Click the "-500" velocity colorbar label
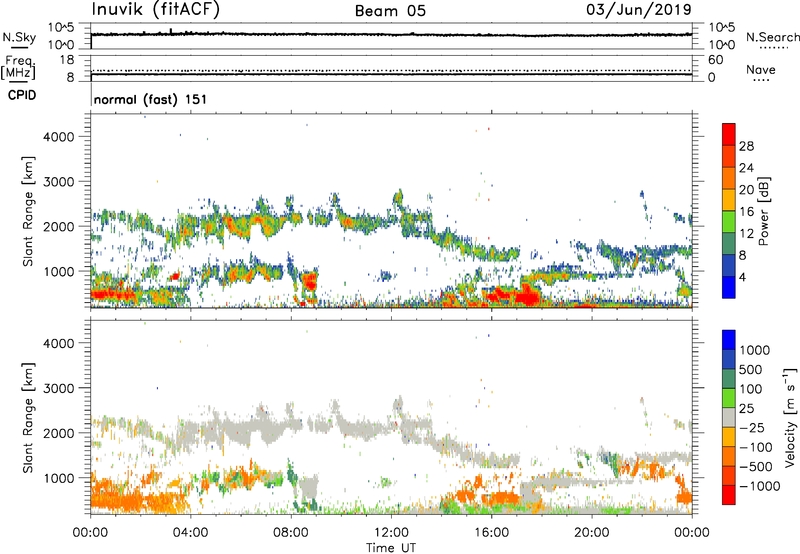The width and height of the screenshot is (800, 554). (756, 466)
